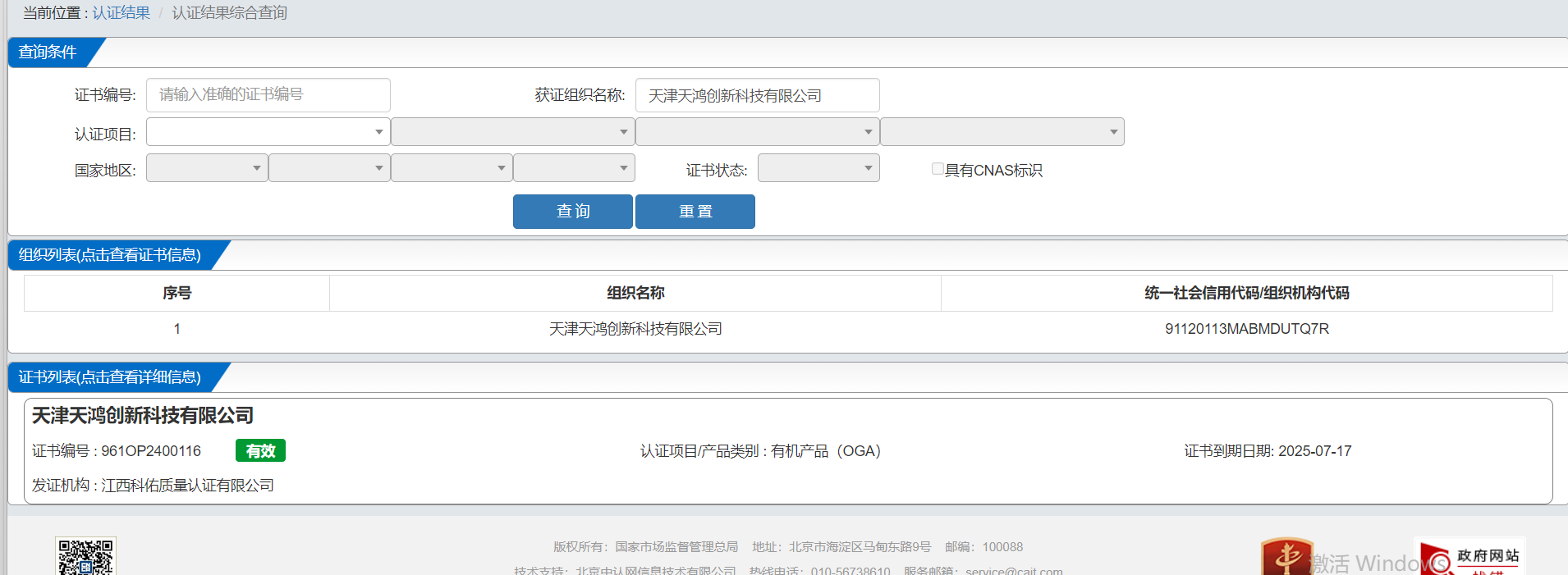Screen dimensions: 1568x575
Task: Click the green 有效 status badge
Action: tap(260, 451)
